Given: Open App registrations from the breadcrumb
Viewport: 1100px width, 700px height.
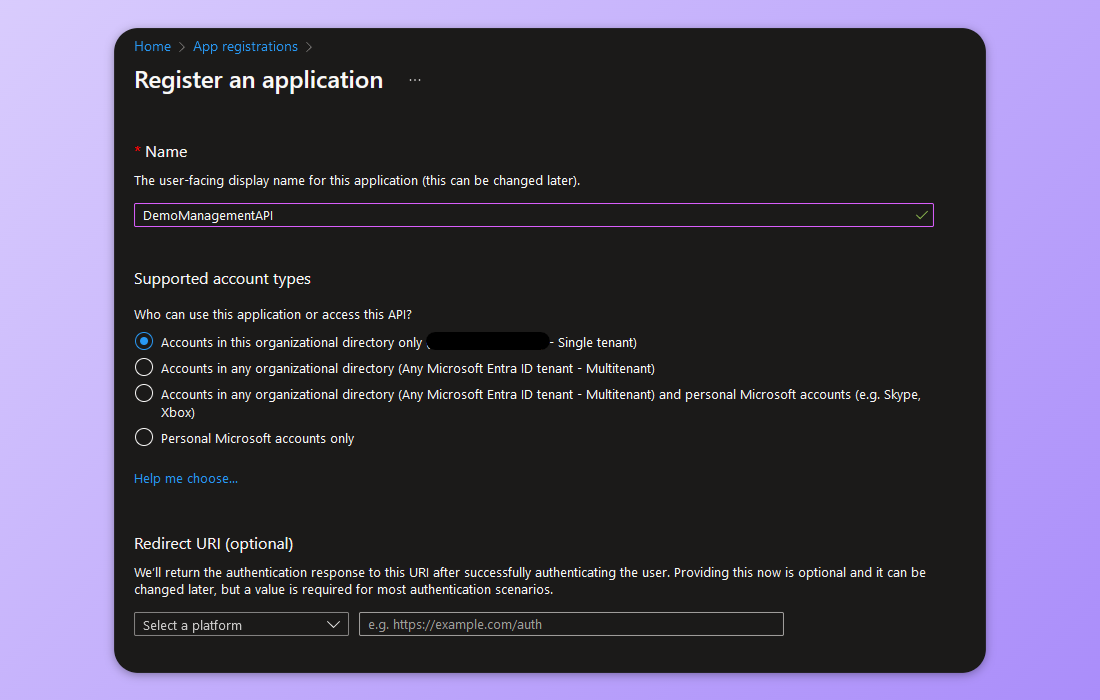Looking at the screenshot, I should (x=245, y=46).
